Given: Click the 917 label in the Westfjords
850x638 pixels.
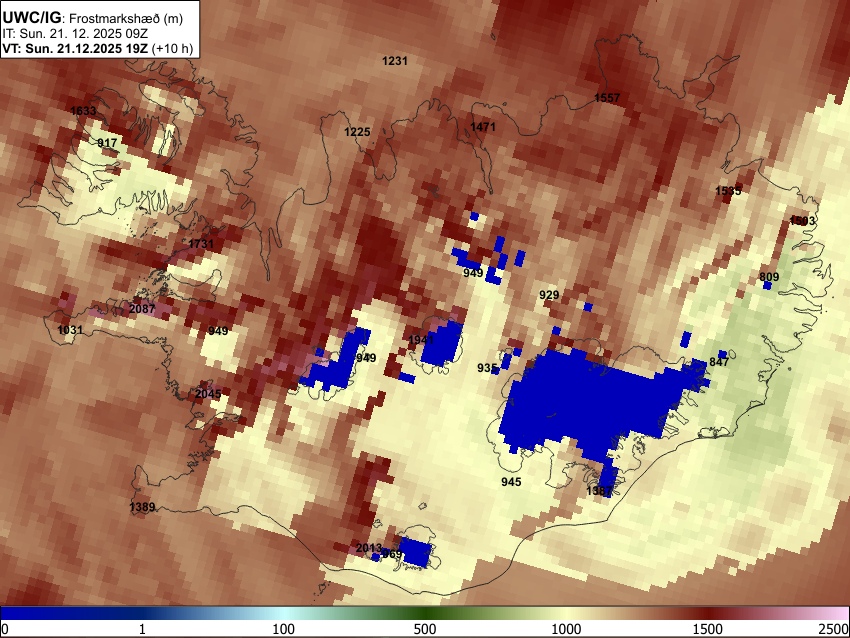Looking at the screenshot, I should (x=107, y=143).
